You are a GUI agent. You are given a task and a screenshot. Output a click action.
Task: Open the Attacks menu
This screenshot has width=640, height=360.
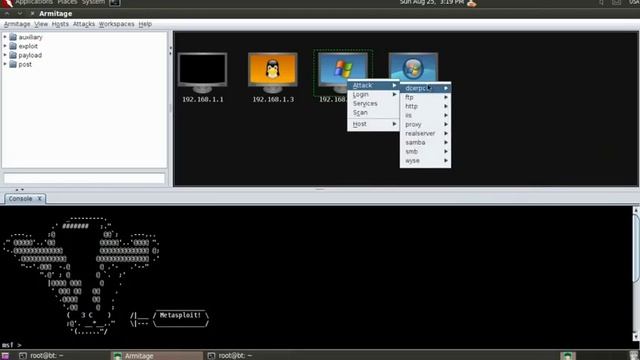coord(84,24)
